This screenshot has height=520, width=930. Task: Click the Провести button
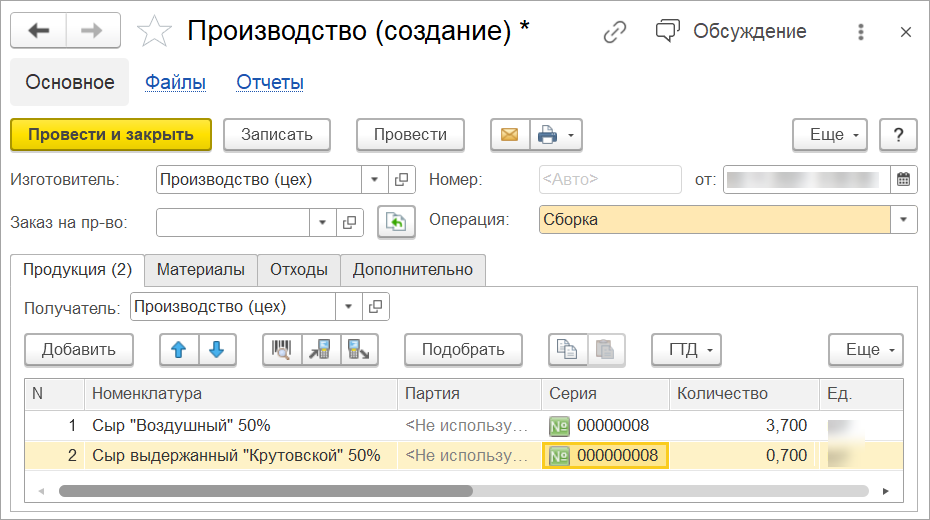410,135
